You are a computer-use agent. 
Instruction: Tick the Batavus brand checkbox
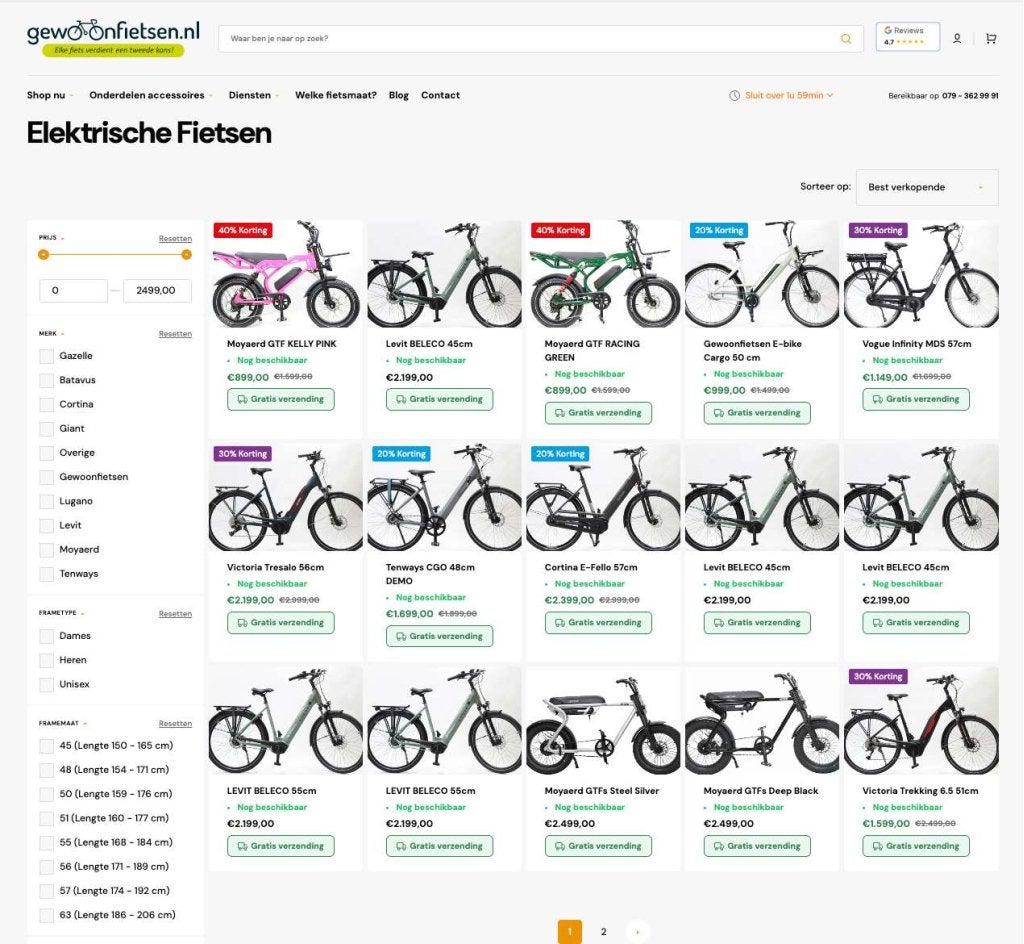click(46, 381)
